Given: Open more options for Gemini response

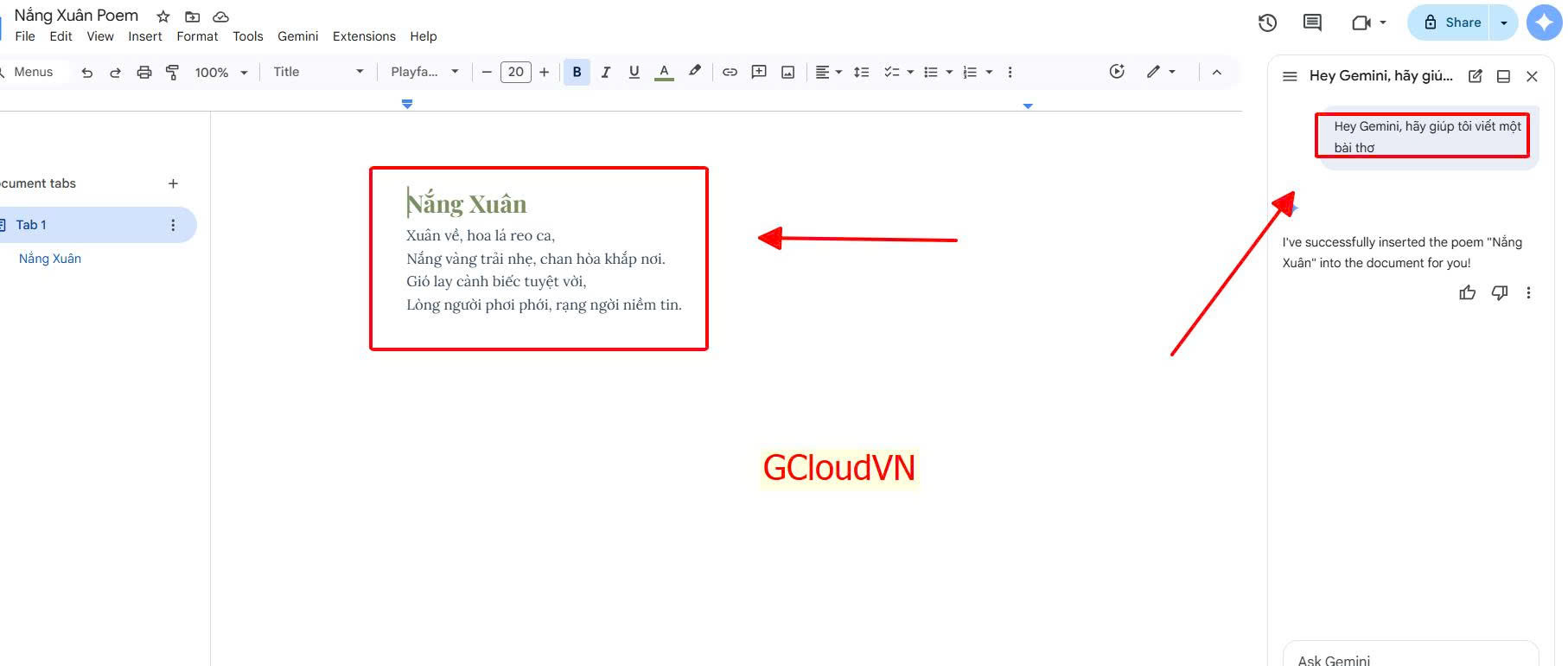Looking at the screenshot, I should [1528, 292].
